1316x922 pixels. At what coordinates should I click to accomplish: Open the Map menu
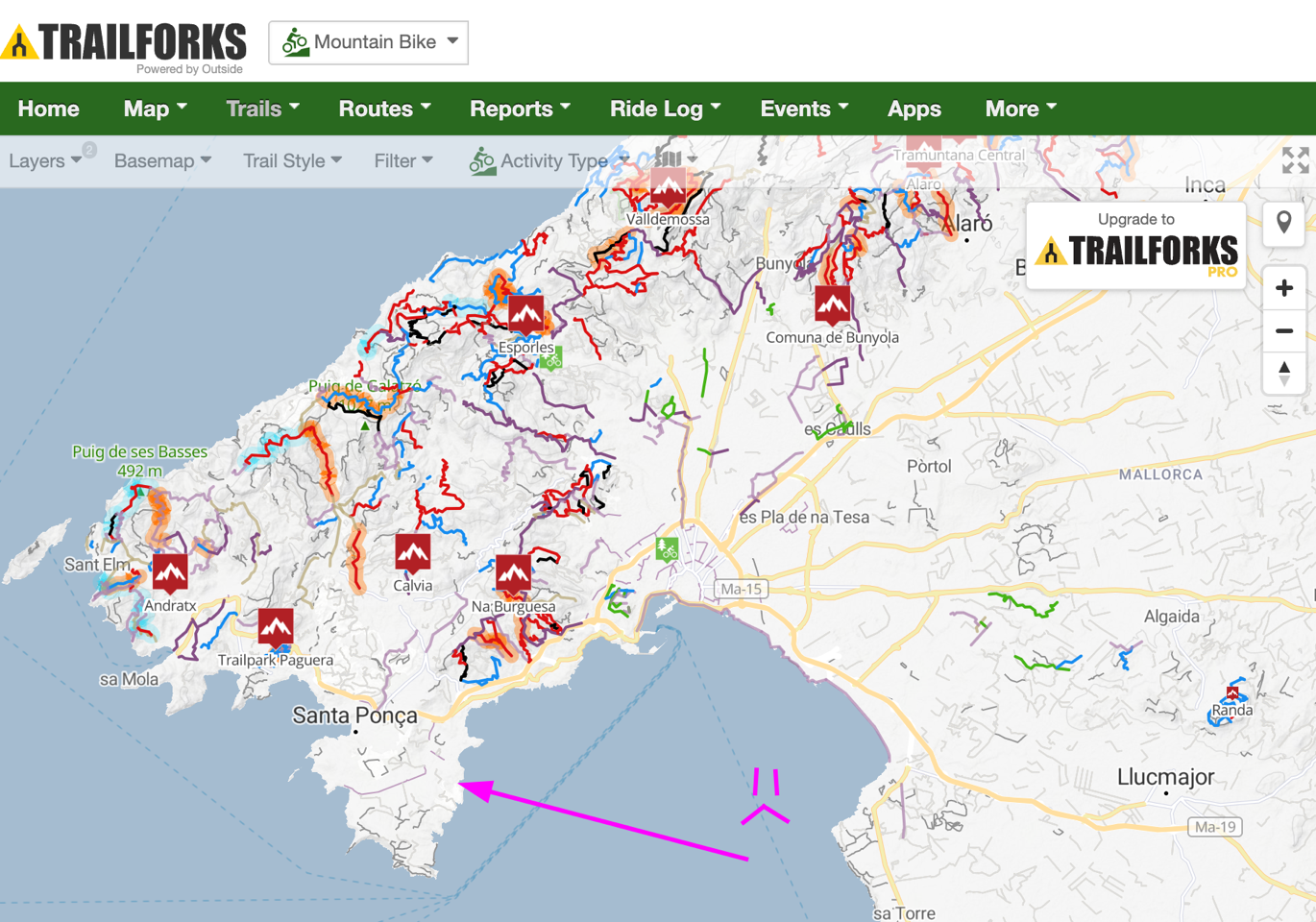[x=155, y=109]
